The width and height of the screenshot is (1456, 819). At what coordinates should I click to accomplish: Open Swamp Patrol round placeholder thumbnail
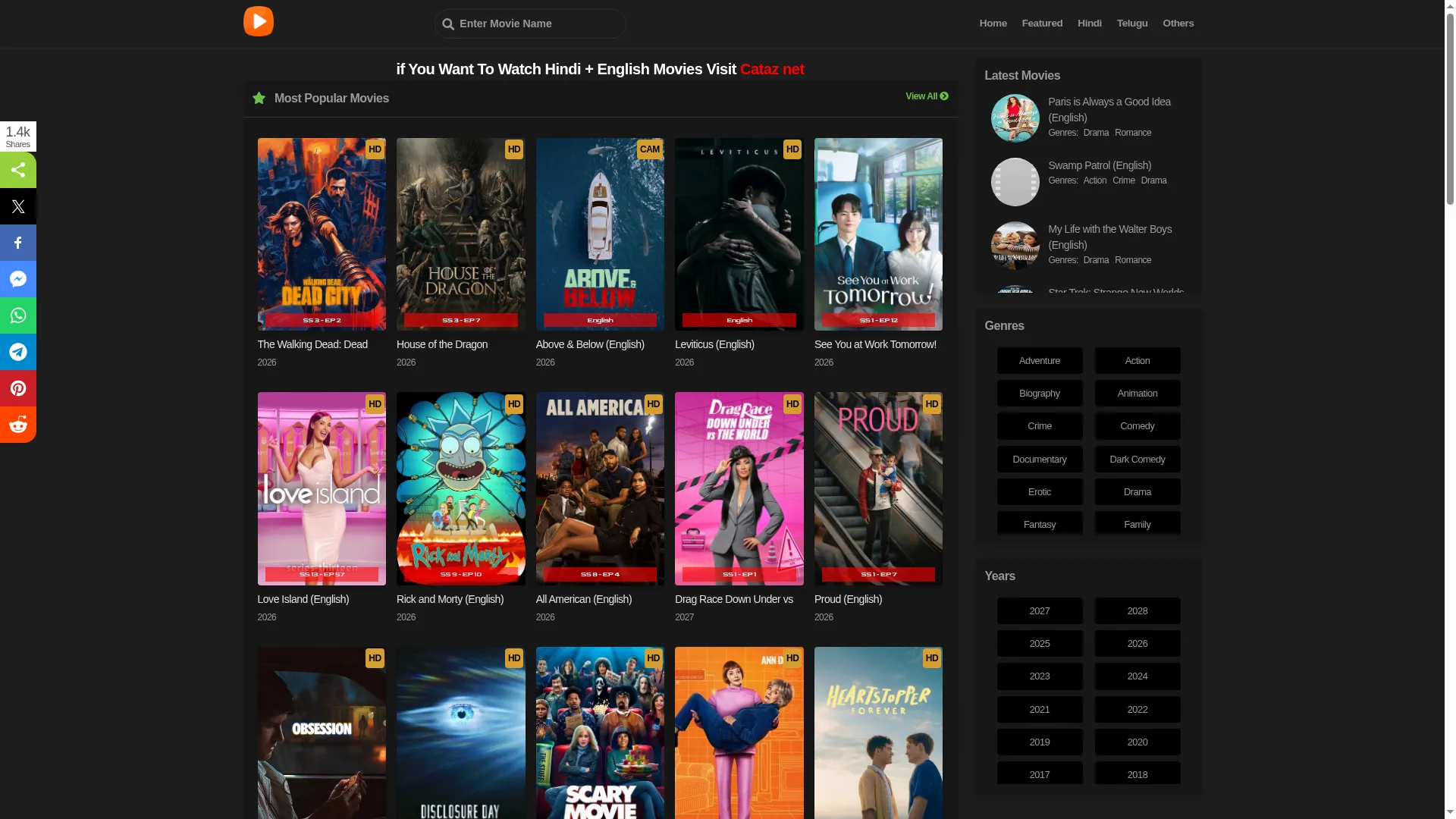click(x=1015, y=182)
